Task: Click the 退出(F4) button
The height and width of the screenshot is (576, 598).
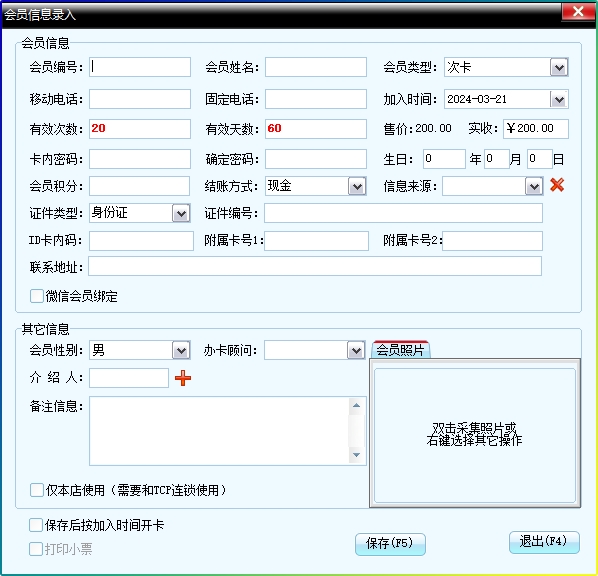Action: click(544, 541)
